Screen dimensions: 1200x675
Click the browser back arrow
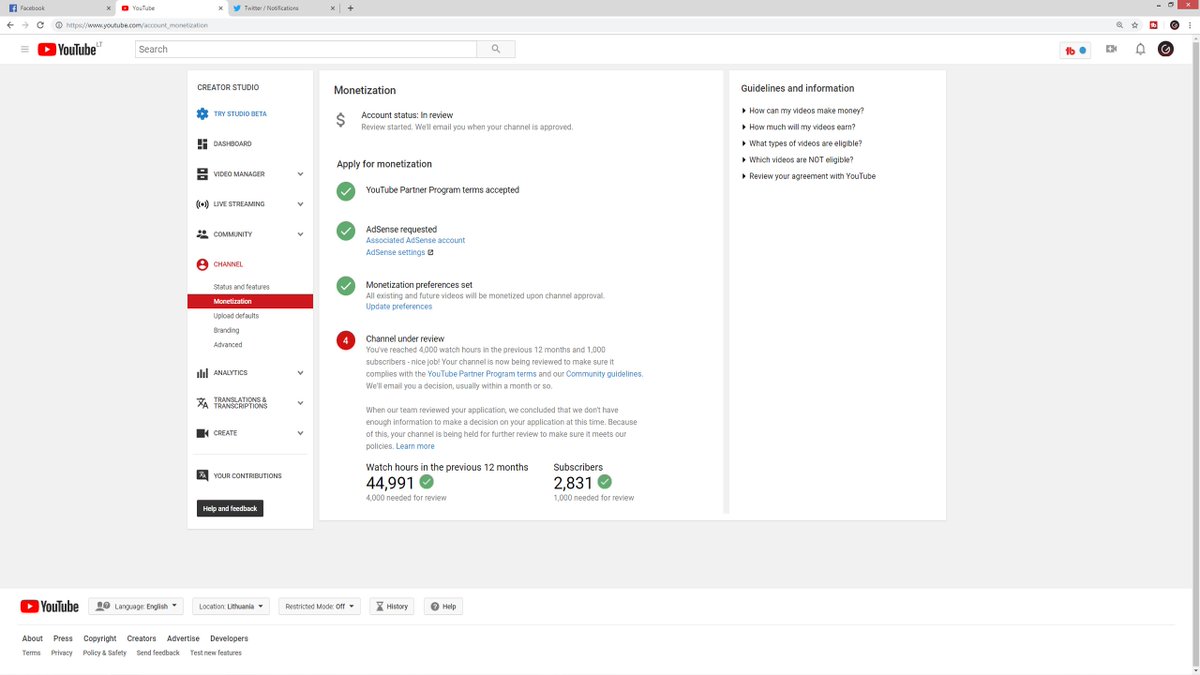point(10,24)
